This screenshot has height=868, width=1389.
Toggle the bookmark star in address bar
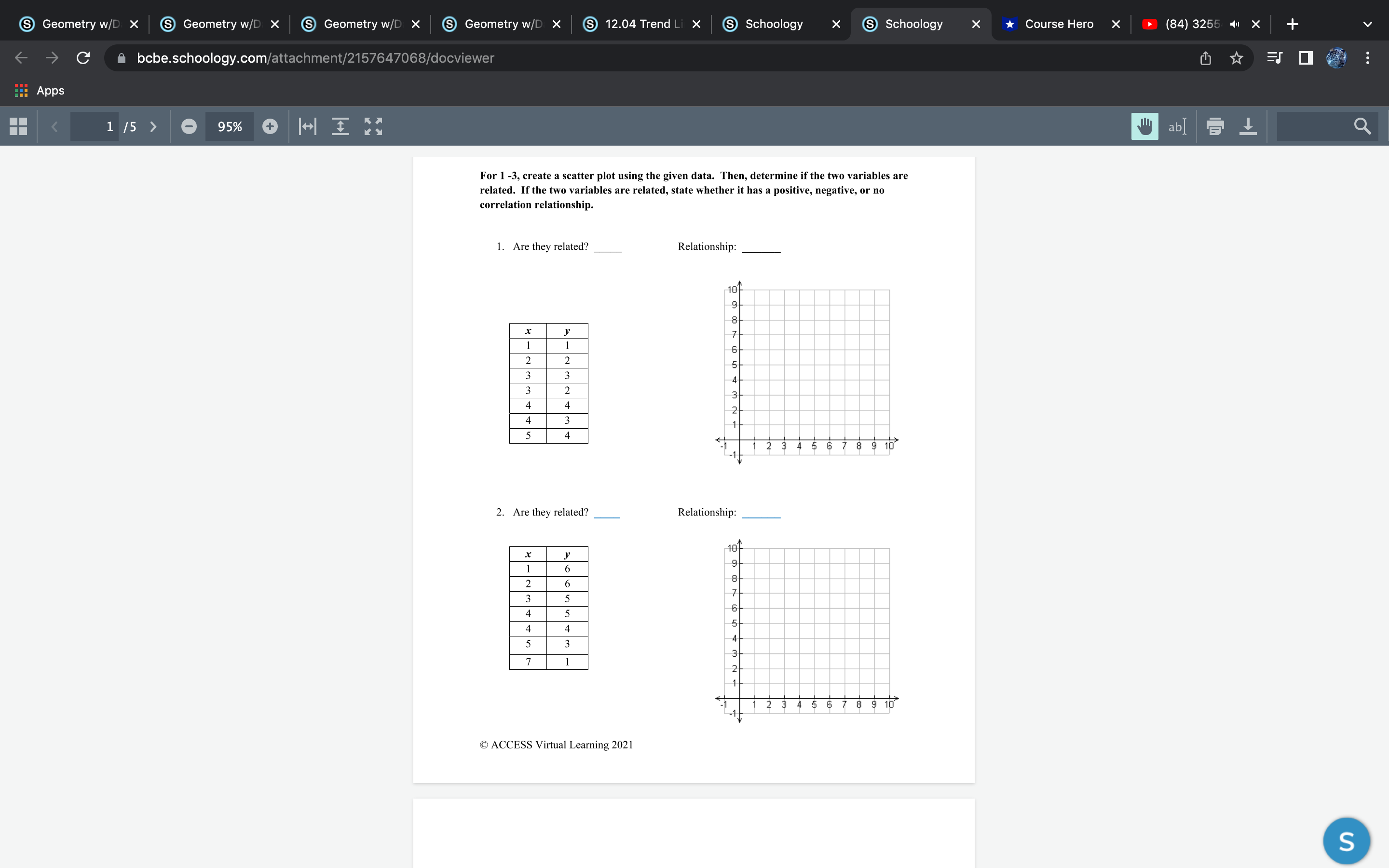(1236, 57)
